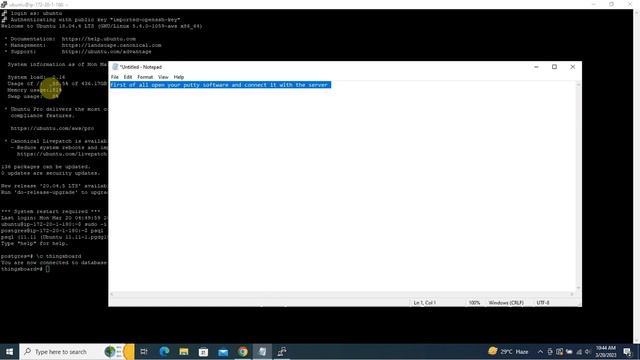
Task: Open the notification center
Action: coord(627,351)
